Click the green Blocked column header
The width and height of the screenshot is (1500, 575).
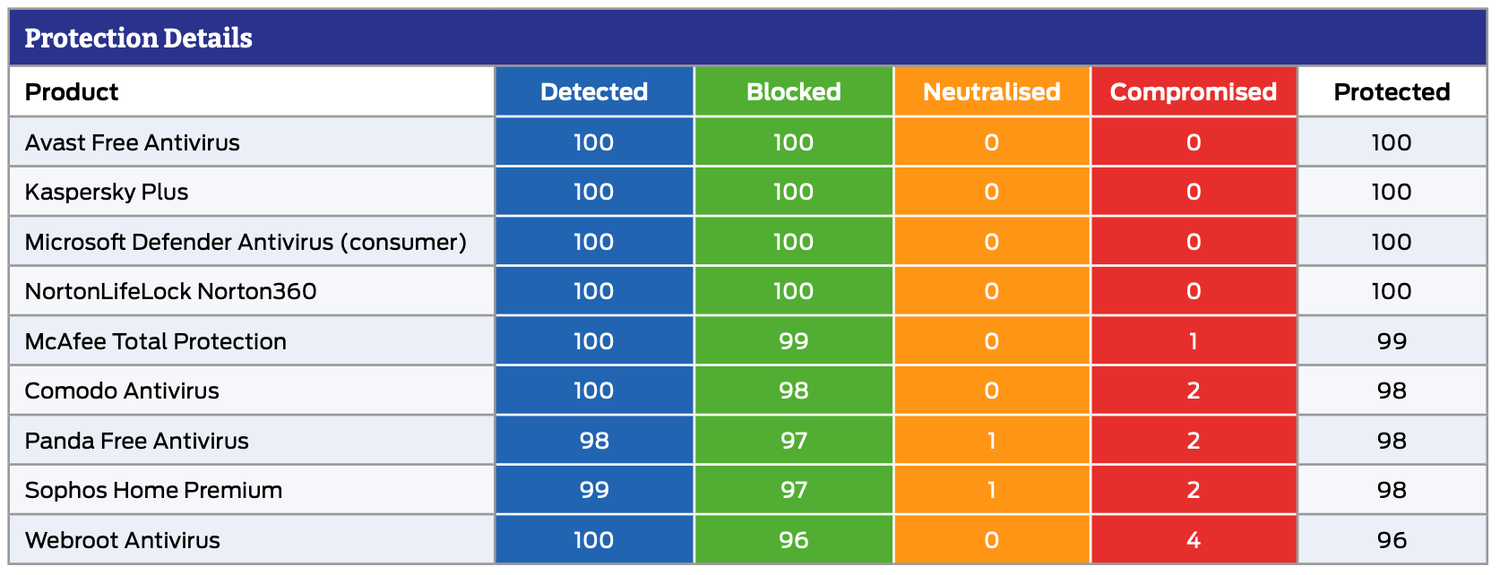pos(793,92)
